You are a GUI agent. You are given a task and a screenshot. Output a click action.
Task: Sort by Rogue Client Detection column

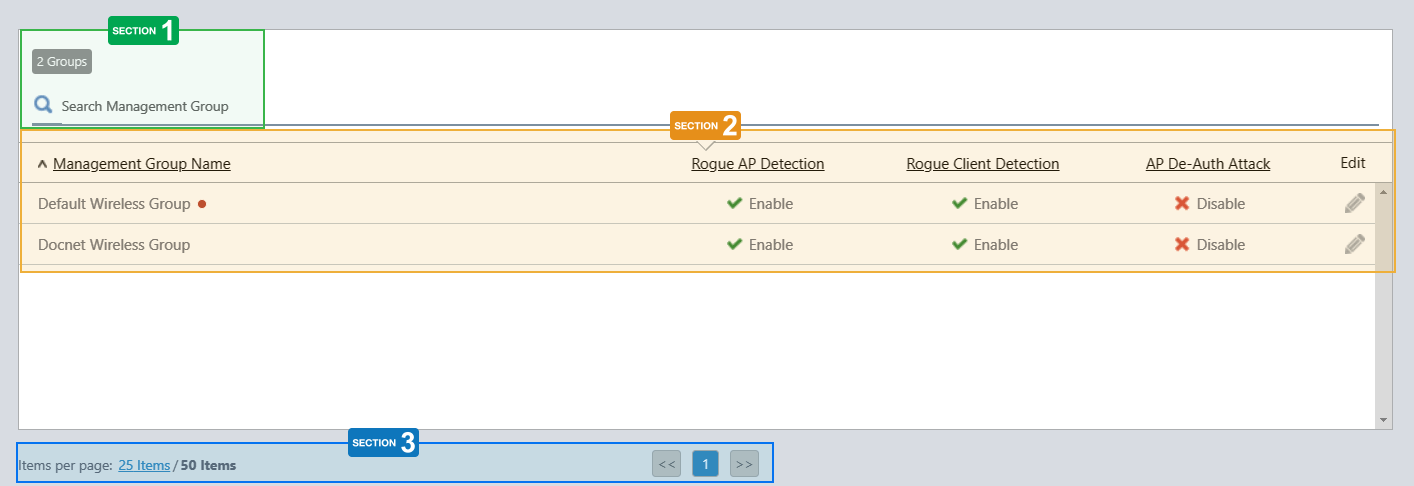click(983, 164)
